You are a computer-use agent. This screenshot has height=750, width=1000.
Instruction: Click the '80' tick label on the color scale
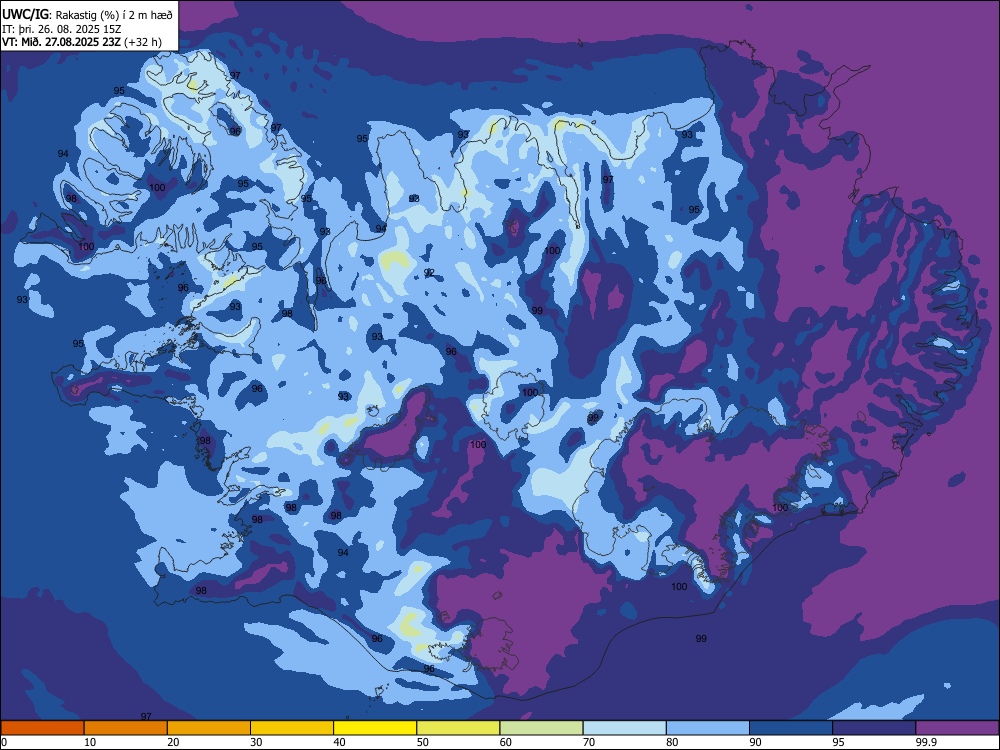(672, 742)
